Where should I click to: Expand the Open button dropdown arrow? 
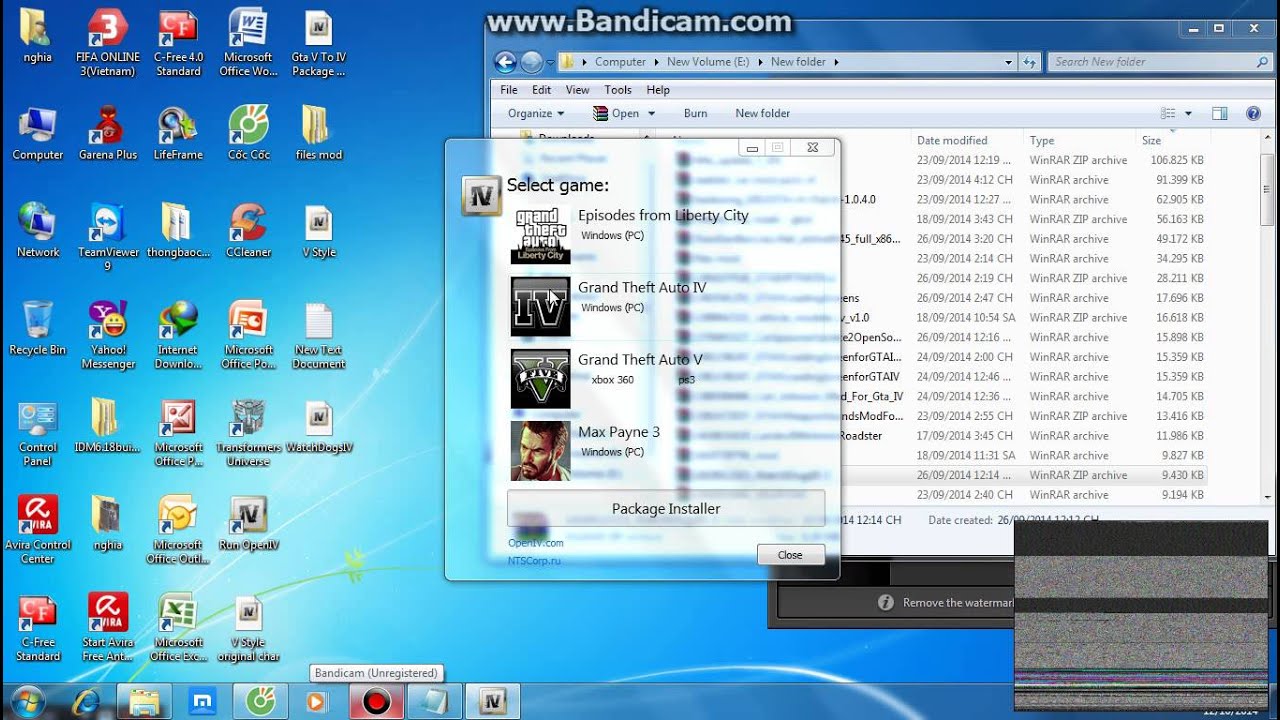651,113
